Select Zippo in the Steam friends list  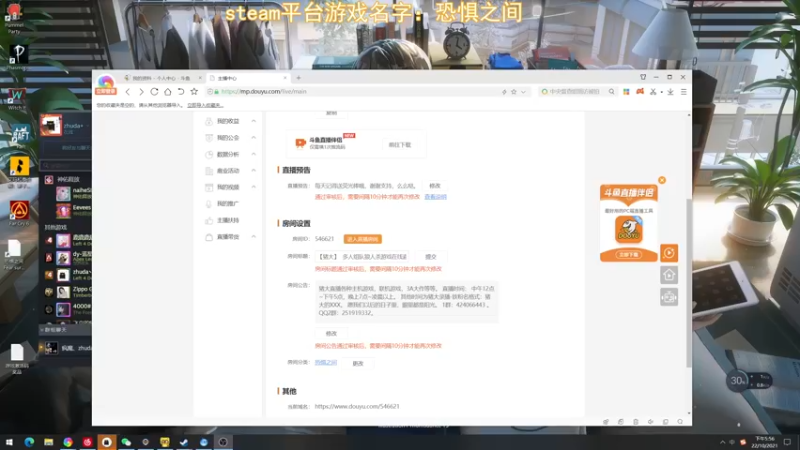(74, 292)
